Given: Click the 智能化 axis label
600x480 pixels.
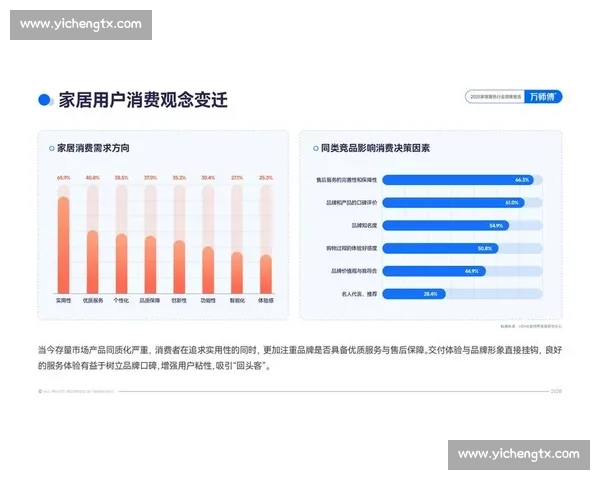Looking at the screenshot, I should click(237, 301).
